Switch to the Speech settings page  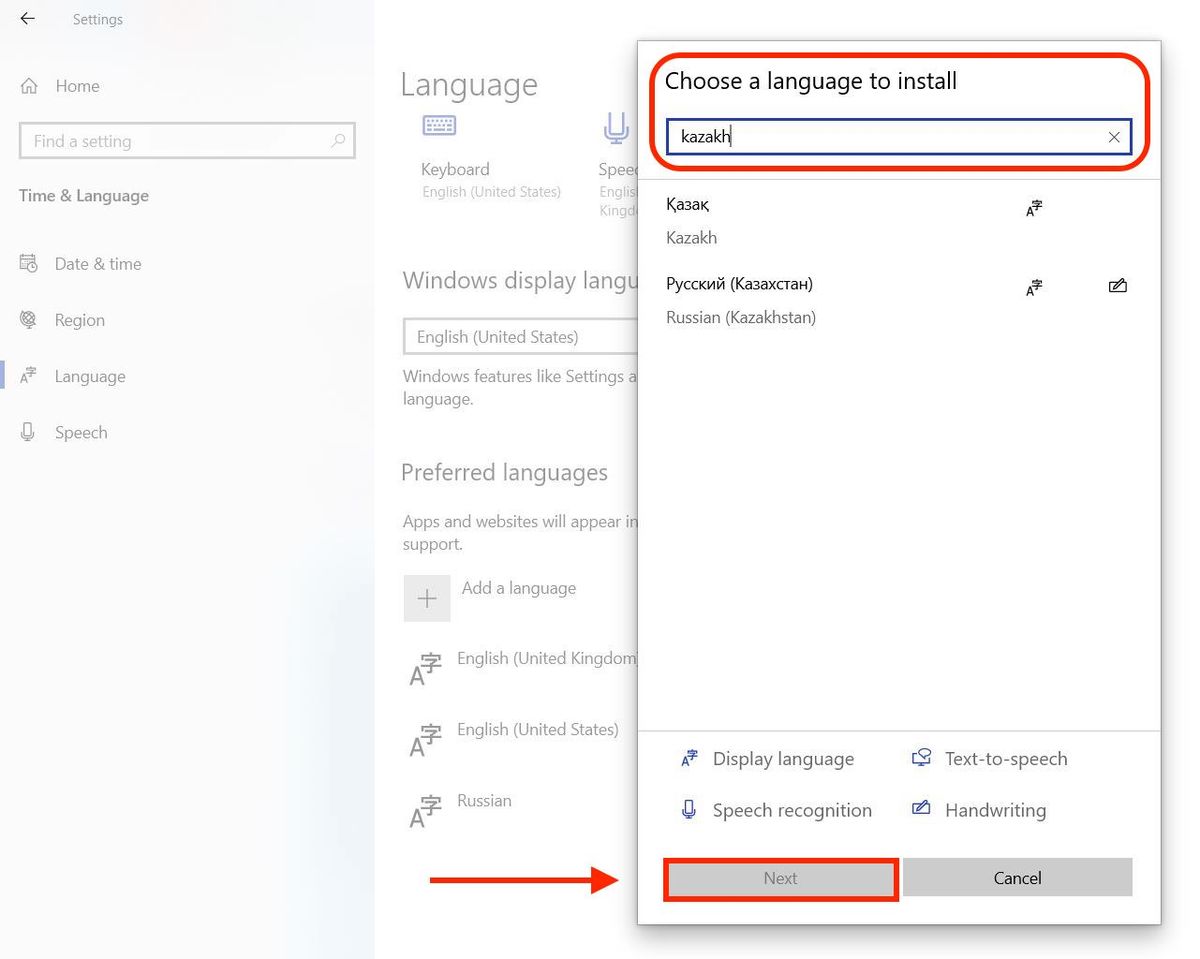81,431
